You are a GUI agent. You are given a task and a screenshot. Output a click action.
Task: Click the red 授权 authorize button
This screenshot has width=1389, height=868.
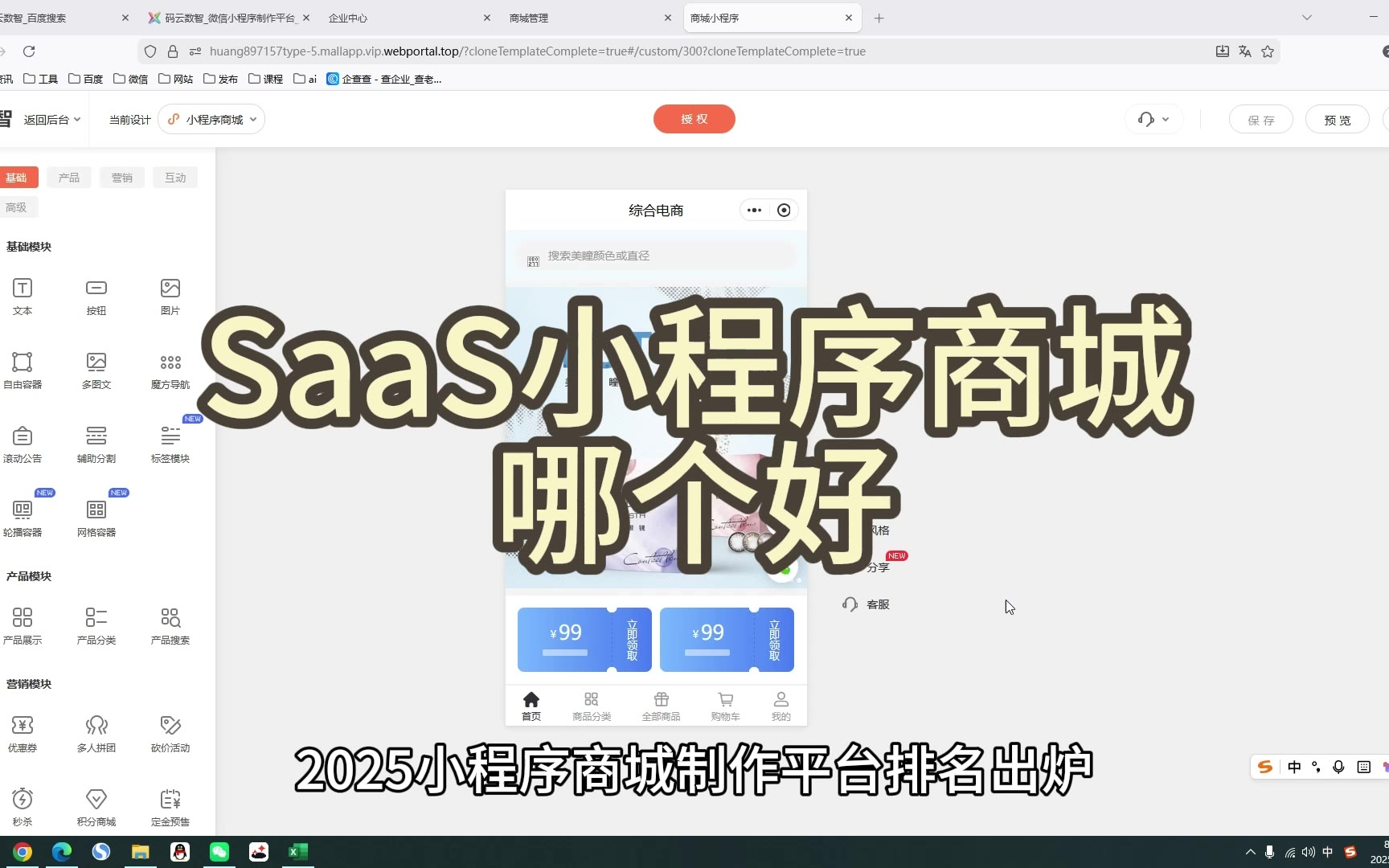pyautogui.click(x=694, y=119)
